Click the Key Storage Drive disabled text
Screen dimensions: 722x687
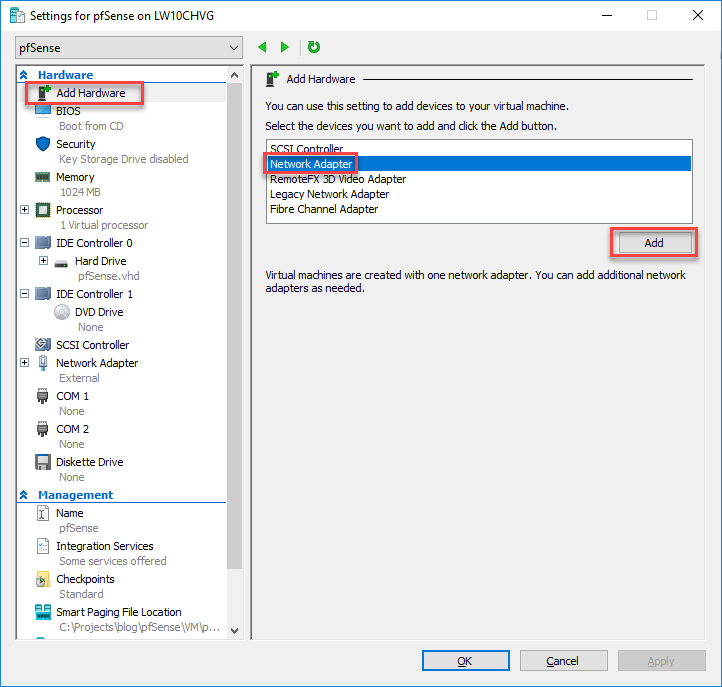pyautogui.click(x=123, y=159)
